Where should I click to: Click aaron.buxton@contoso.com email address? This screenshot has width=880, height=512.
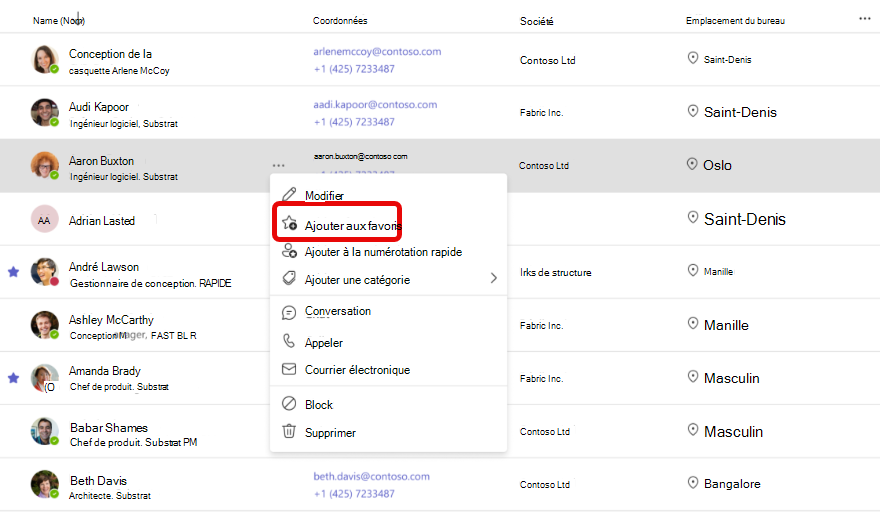(361, 156)
